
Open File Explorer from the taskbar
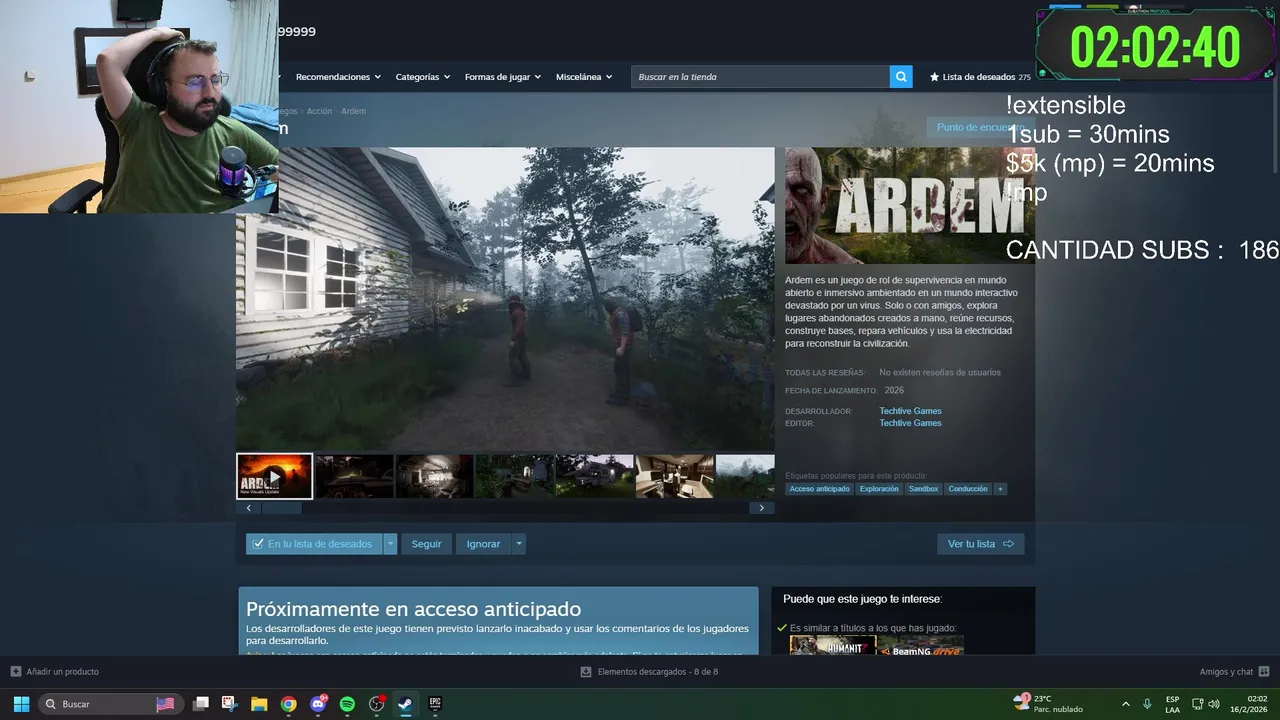click(259, 704)
